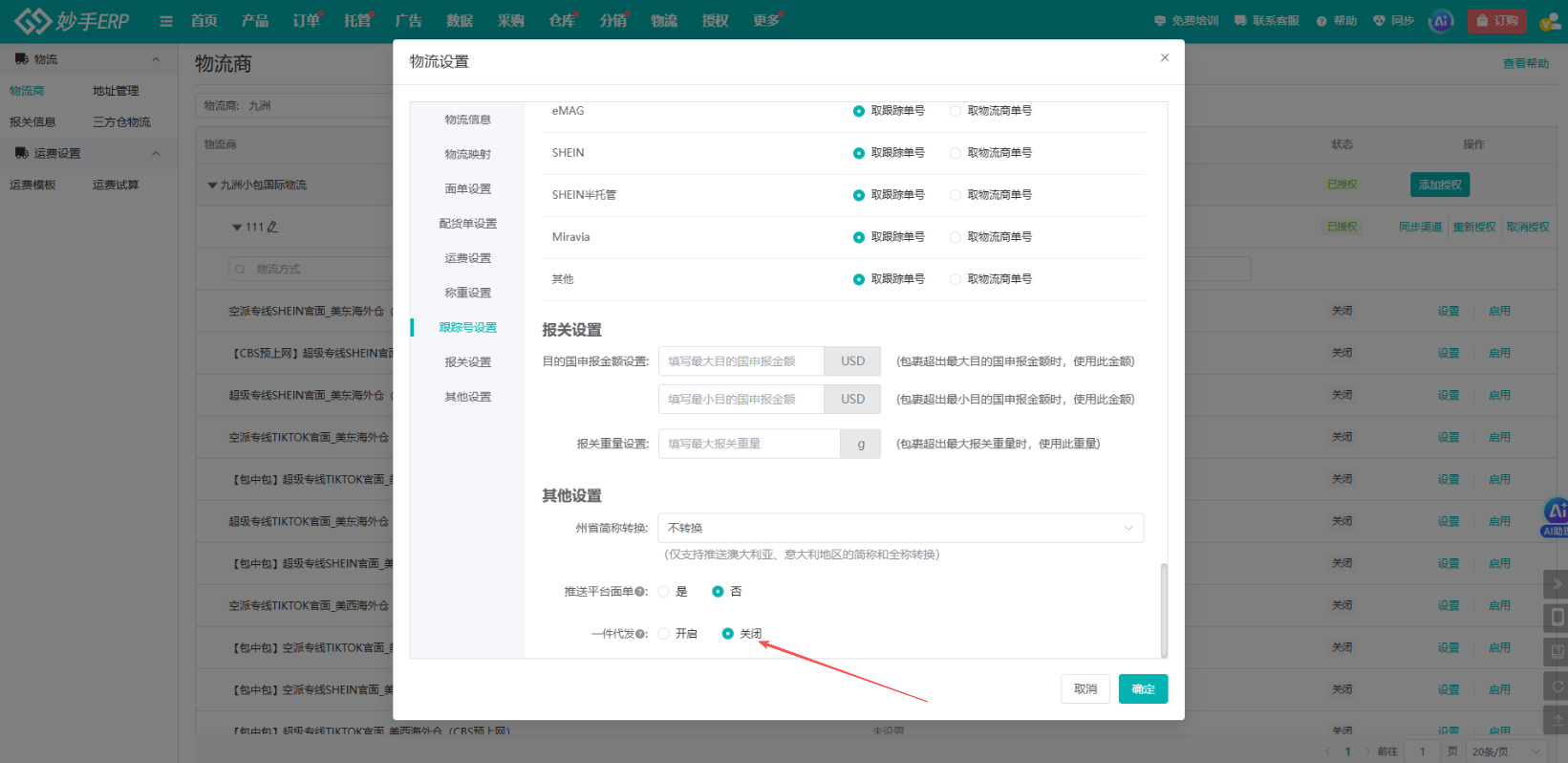
Task: Click the 填写最小目的国申报金额 input
Action: pyautogui.click(x=741, y=400)
